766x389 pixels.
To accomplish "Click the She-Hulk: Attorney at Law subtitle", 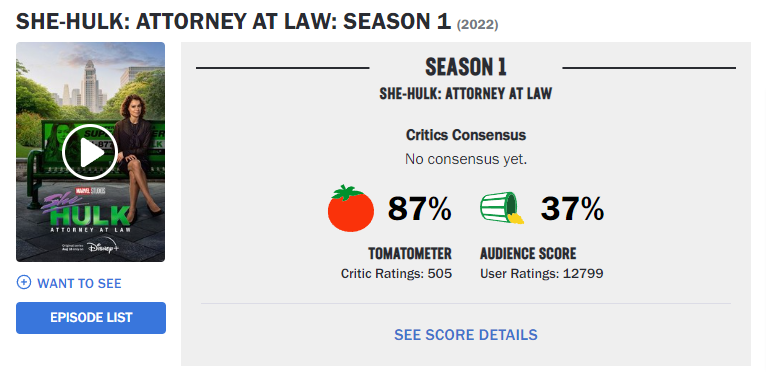I will pos(466,93).
